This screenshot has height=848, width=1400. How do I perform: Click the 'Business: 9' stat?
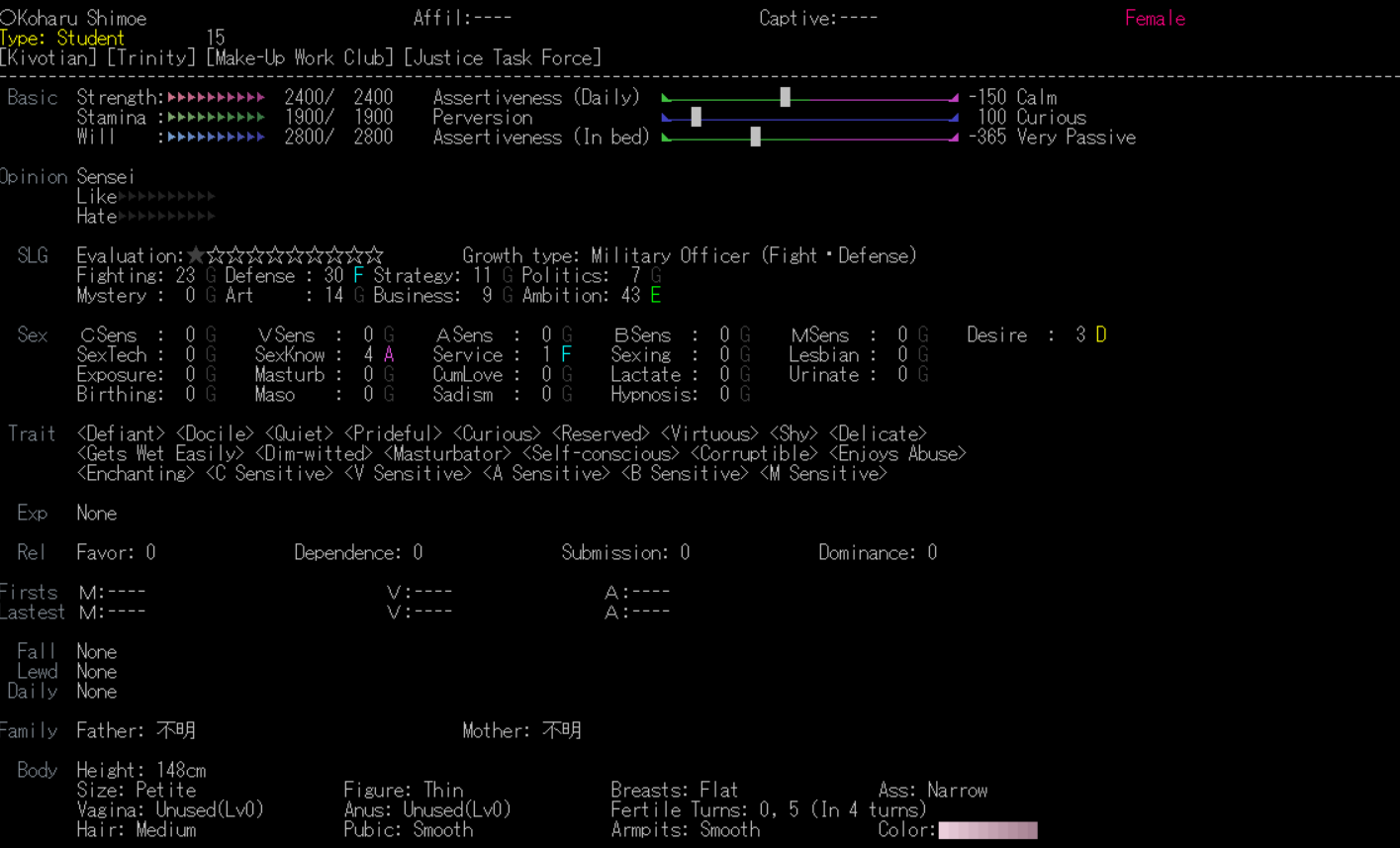point(432,296)
